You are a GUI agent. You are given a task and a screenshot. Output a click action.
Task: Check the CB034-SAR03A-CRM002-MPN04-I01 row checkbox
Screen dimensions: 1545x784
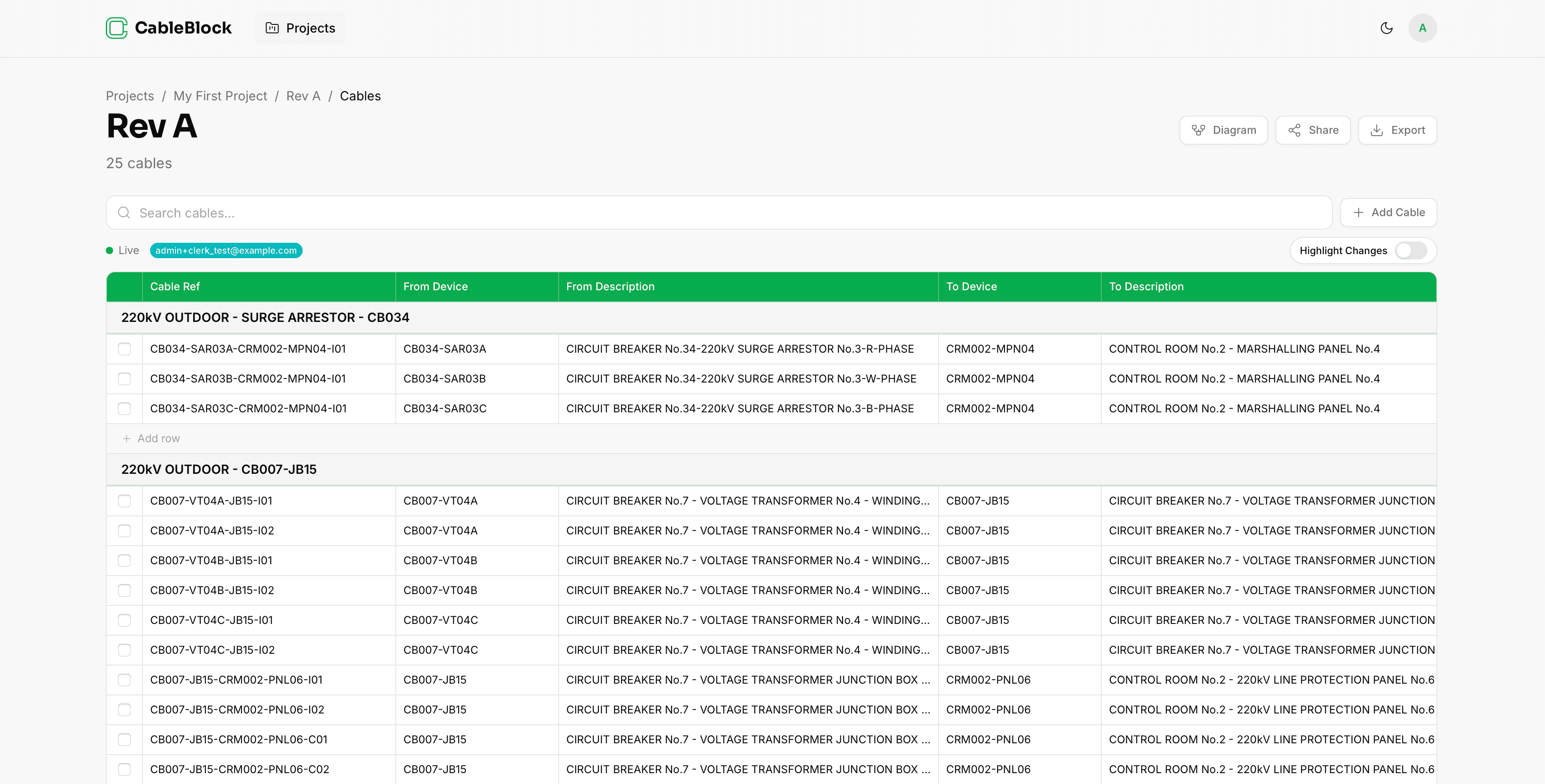[124, 348]
